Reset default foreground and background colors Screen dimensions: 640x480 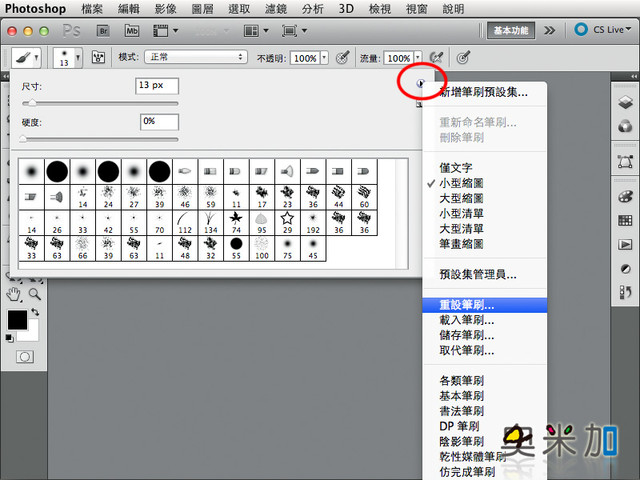9,338
